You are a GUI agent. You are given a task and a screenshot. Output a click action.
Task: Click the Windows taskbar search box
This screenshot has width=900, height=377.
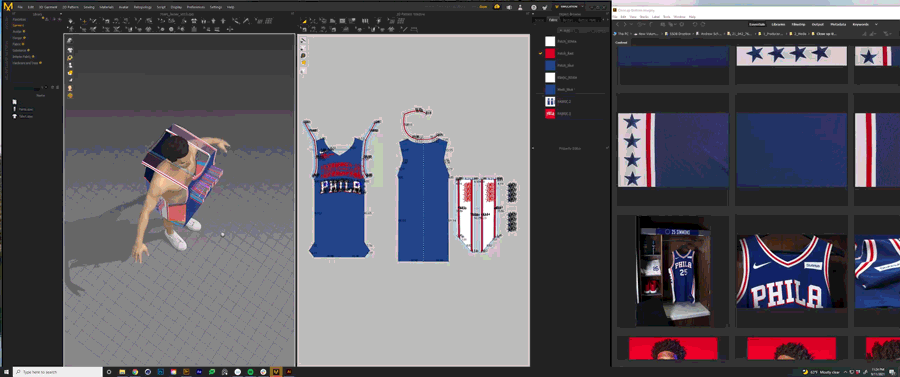[57, 372]
